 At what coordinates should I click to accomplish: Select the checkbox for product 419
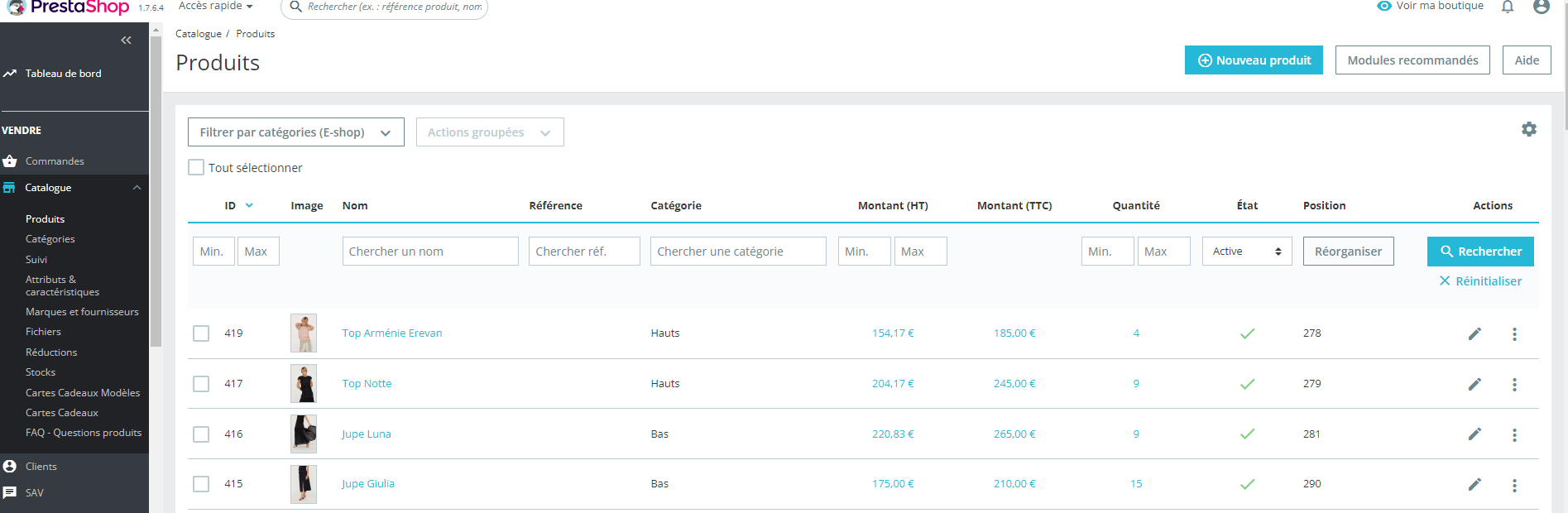(201, 333)
